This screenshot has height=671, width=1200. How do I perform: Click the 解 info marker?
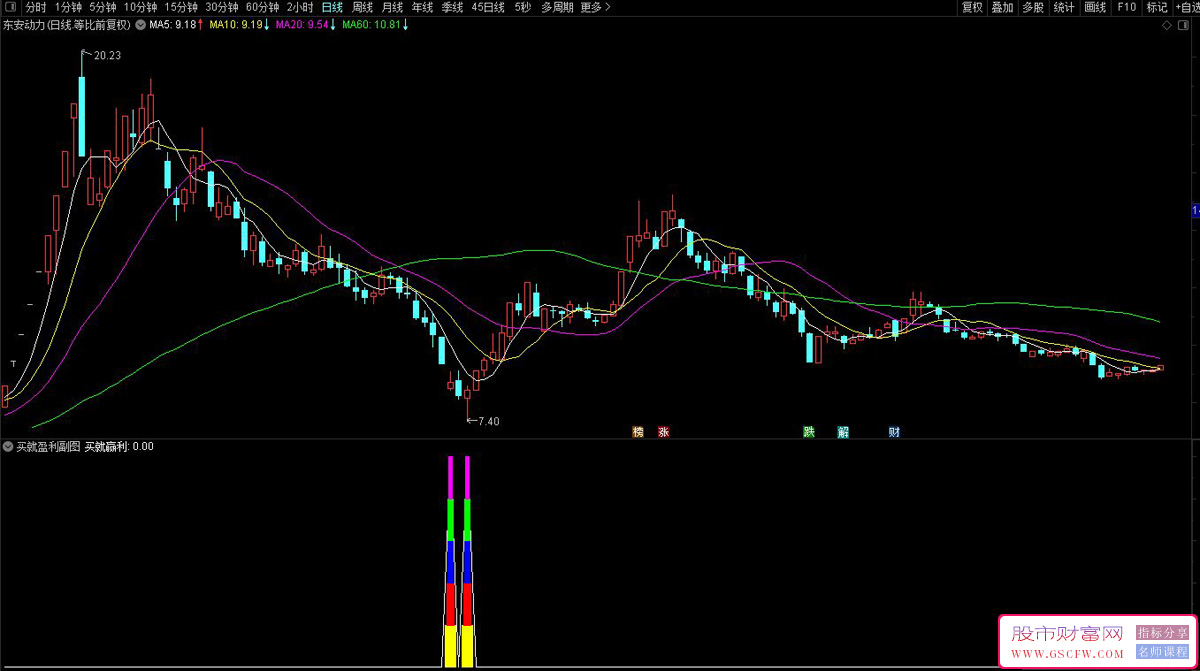click(843, 433)
